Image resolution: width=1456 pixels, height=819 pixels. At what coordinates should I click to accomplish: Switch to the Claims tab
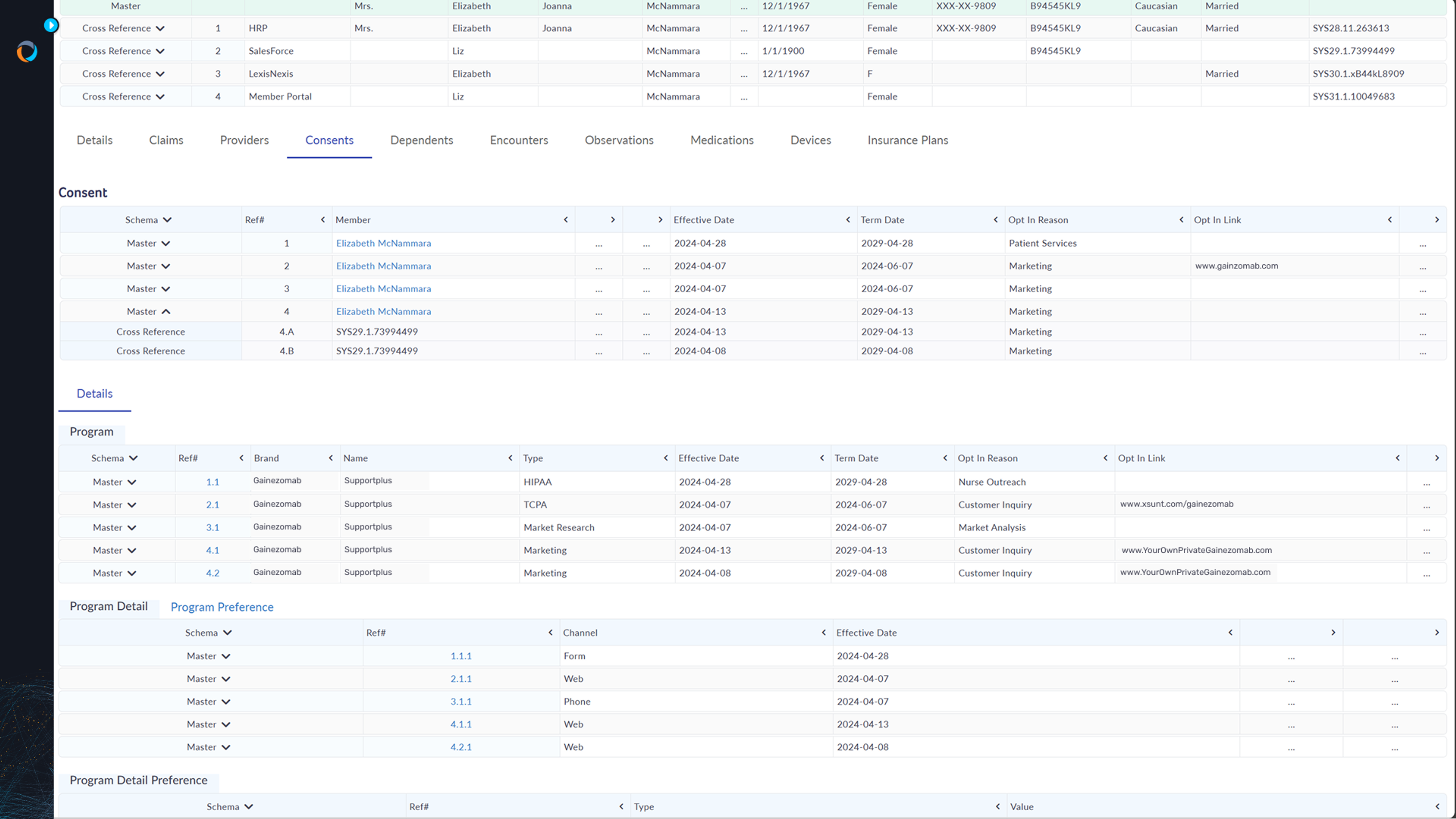pos(166,140)
